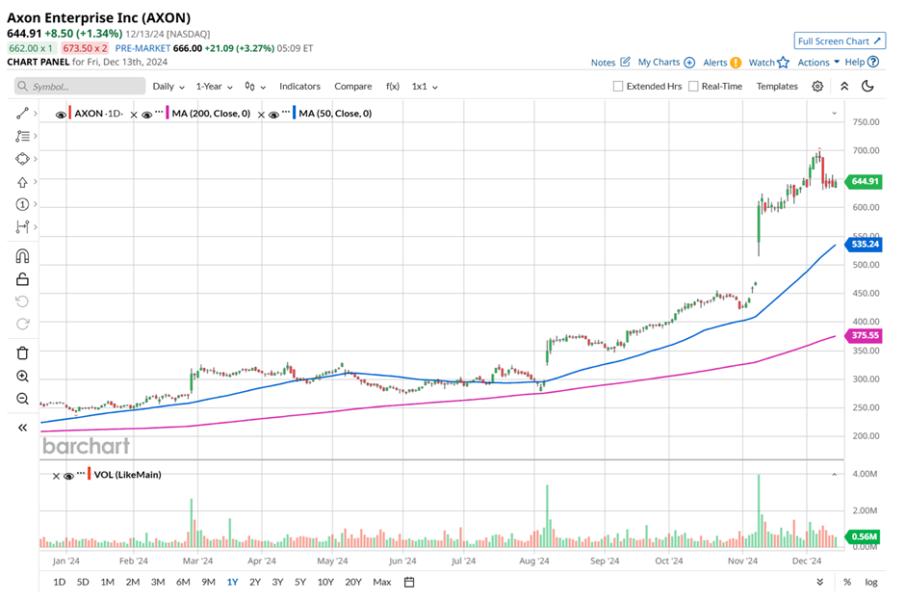Remove the VOL indicator pane

point(56,477)
